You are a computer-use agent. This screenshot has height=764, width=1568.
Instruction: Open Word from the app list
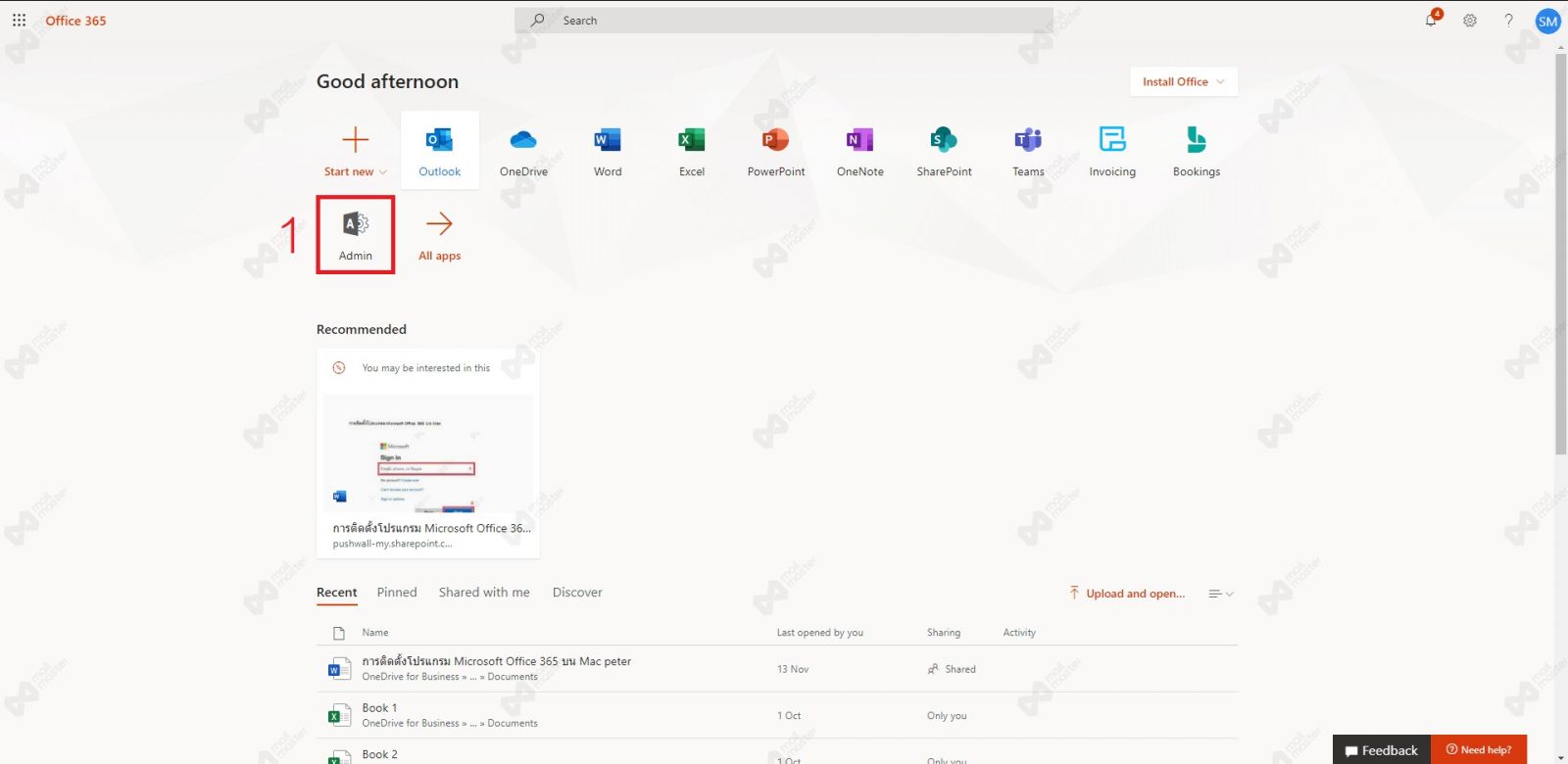point(608,150)
